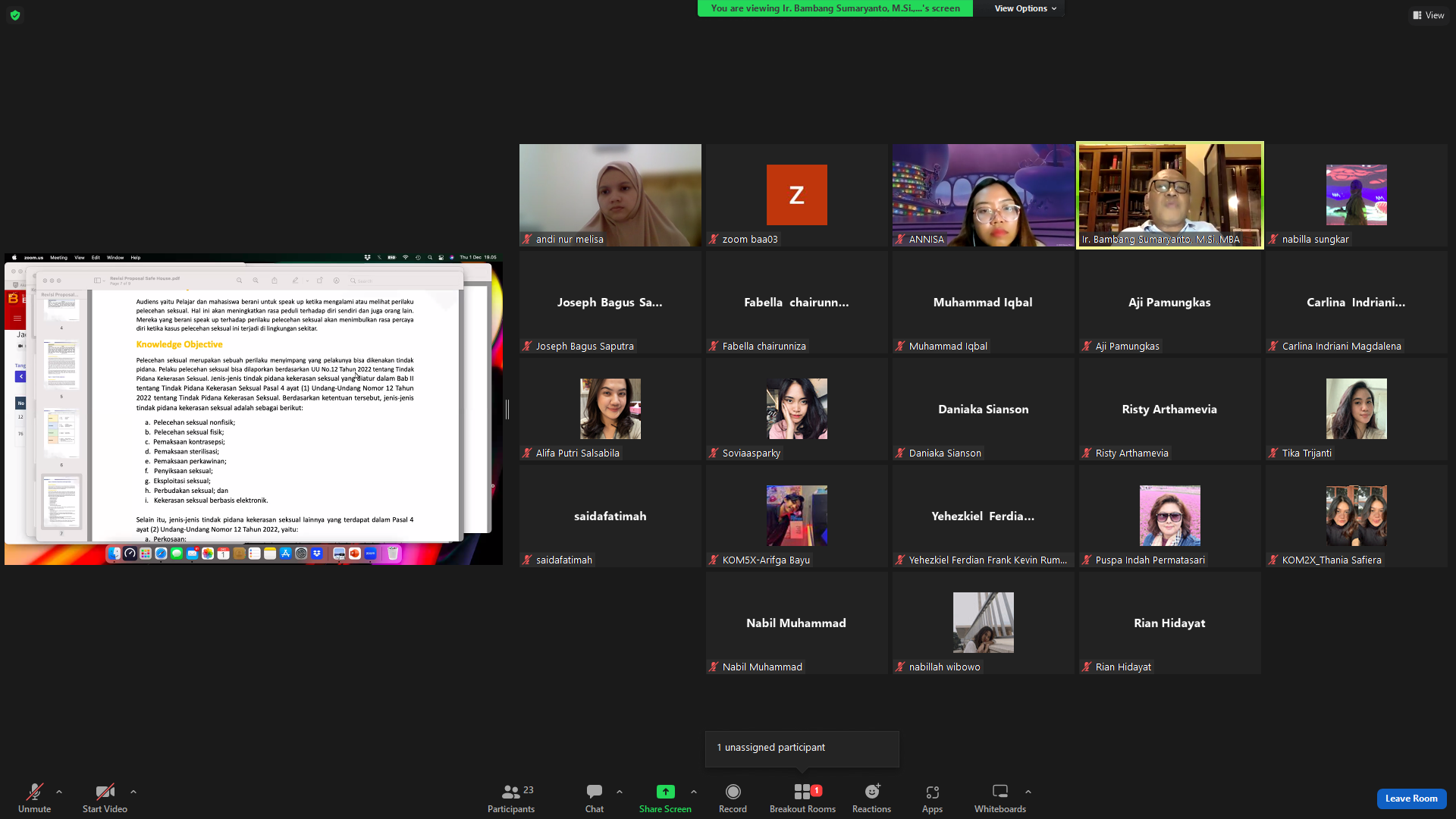
Task: Click the Leave Room button
Action: coord(1411,799)
